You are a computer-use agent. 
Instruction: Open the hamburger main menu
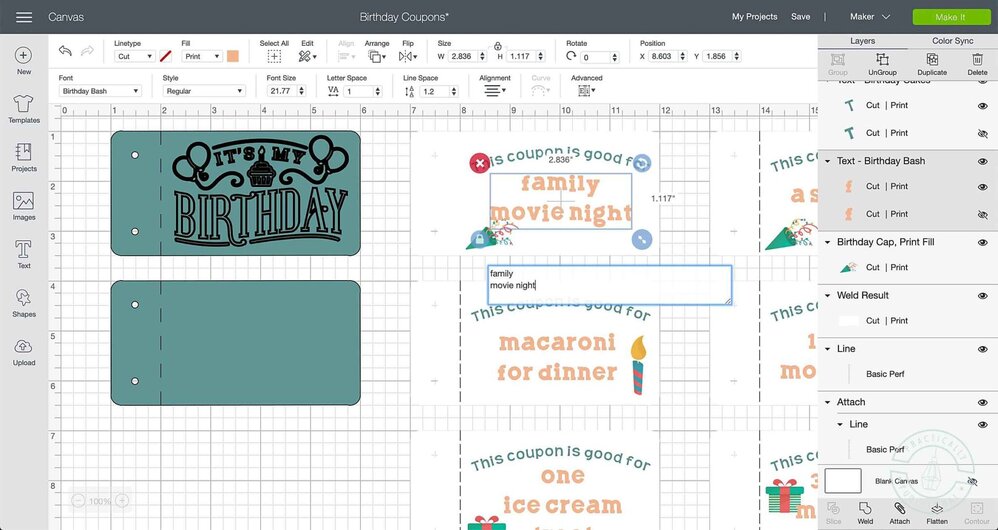(24, 17)
